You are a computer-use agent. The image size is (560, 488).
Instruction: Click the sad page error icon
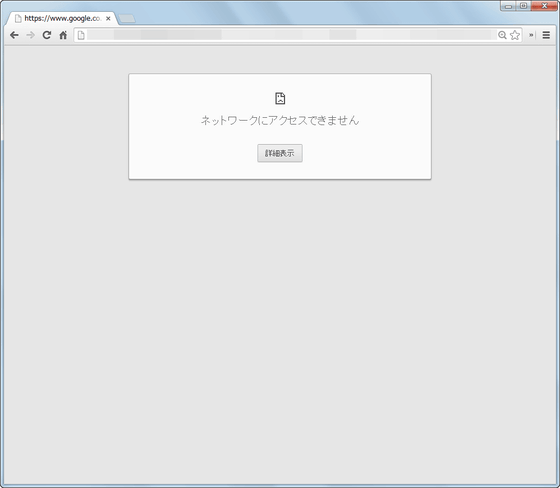pos(280,98)
